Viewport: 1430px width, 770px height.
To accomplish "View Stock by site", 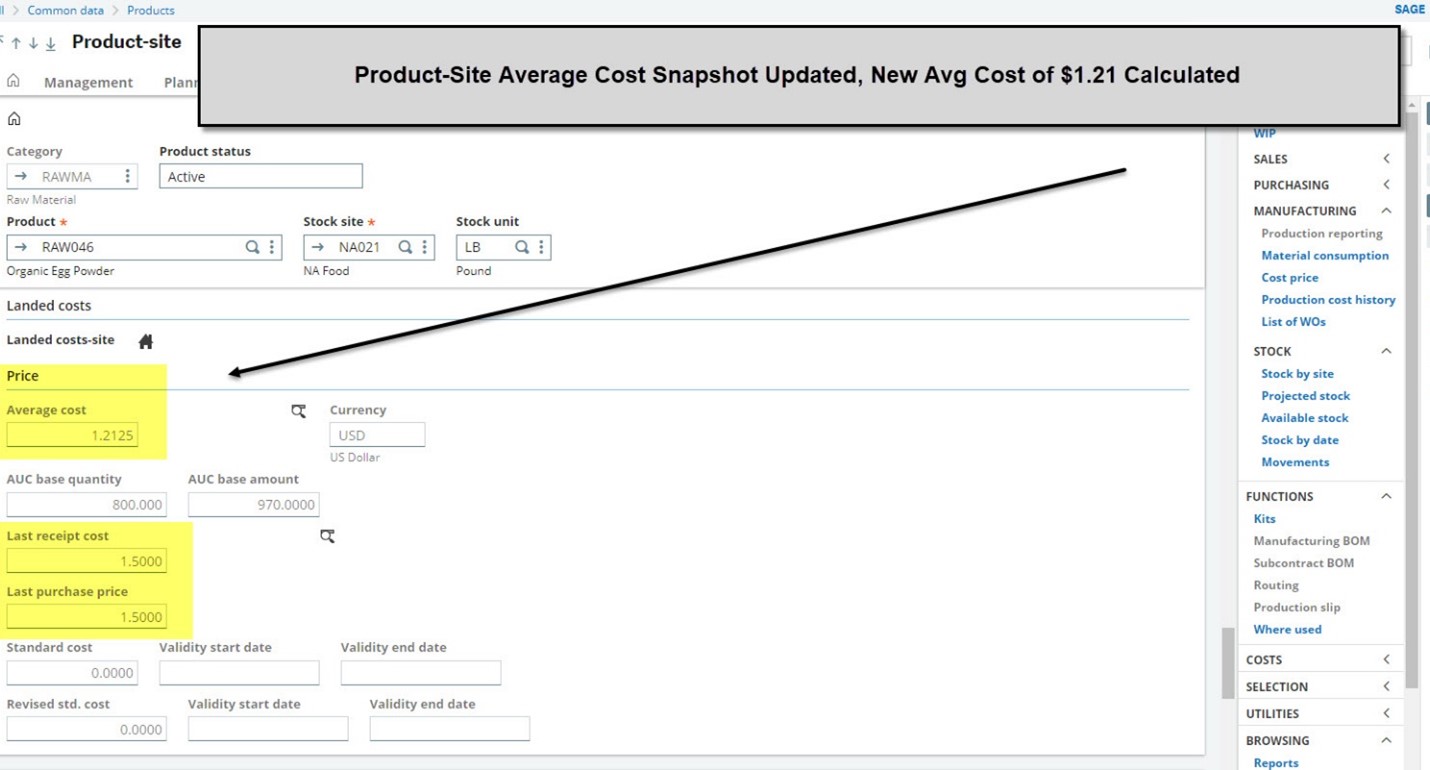I will pyautogui.click(x=1297, y=373).
